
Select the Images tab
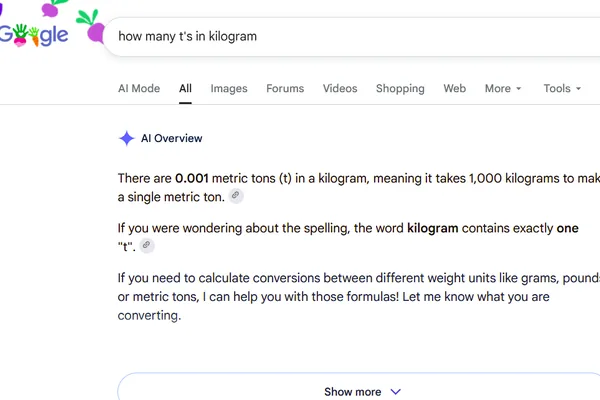[x=229, y=88]
